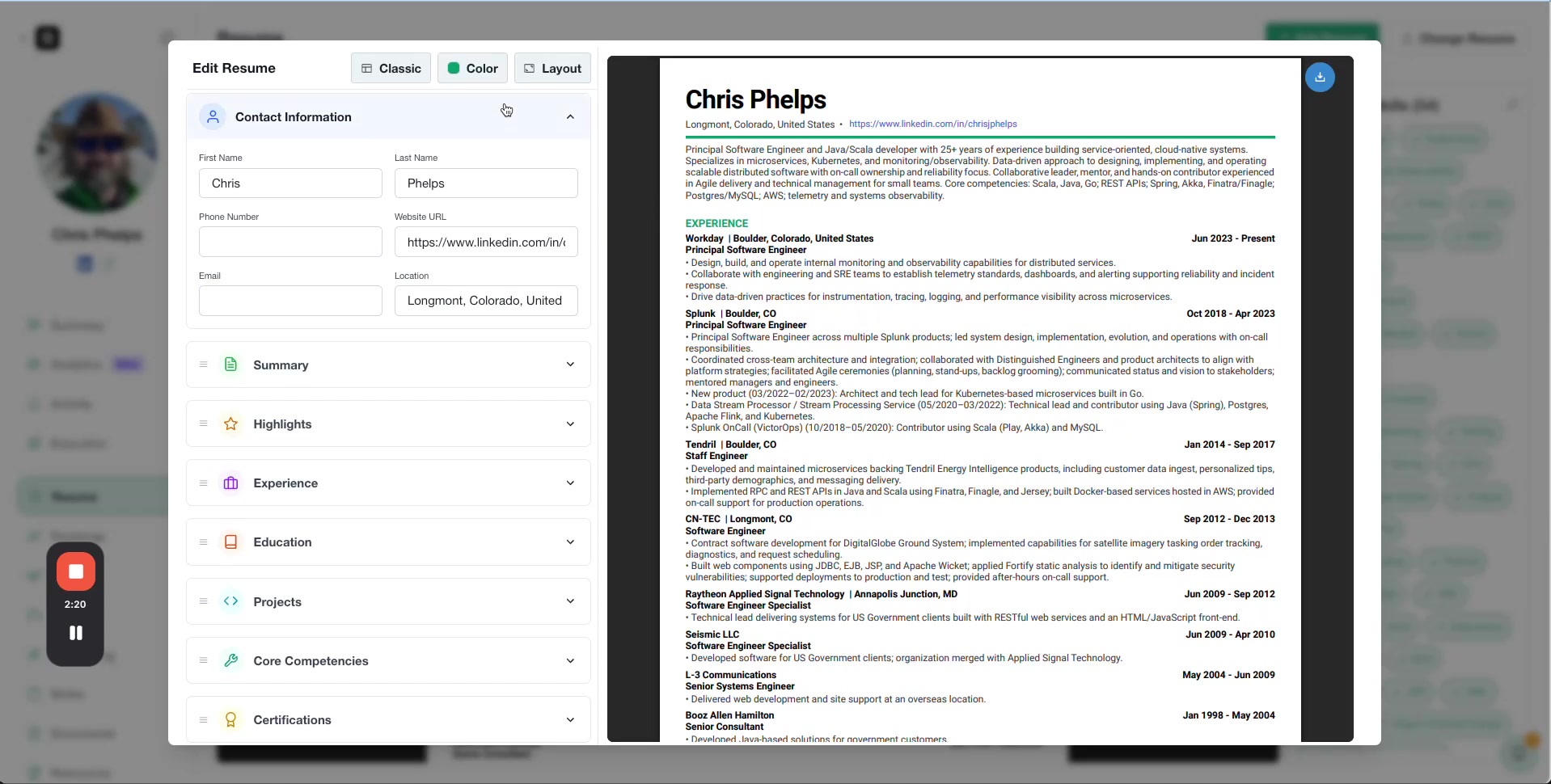Click the Contact Information person icon
The height and width of the screenshot is (784, 1551).
pos(213,116)
